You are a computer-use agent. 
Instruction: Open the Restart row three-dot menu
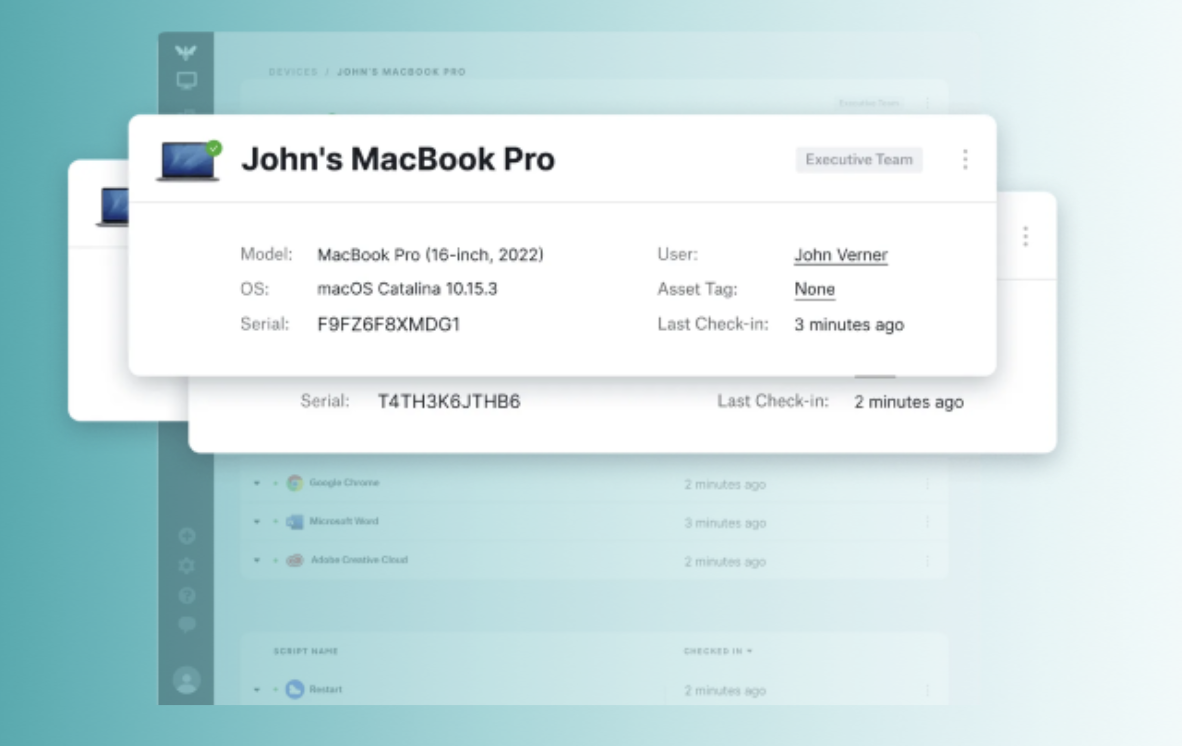[x=927, y=689]
